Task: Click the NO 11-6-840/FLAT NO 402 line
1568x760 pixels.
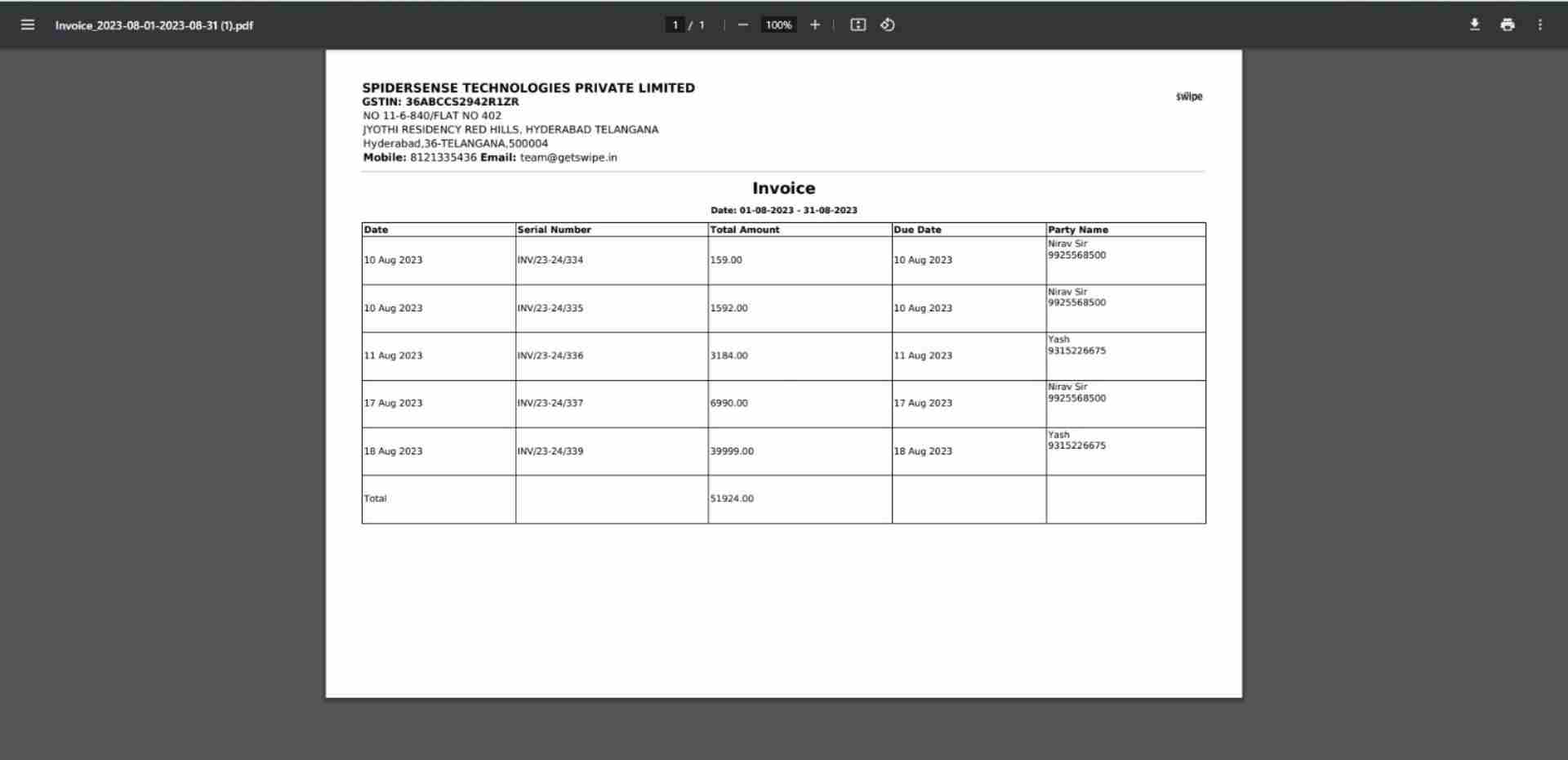Action: (x=432, y=116)
